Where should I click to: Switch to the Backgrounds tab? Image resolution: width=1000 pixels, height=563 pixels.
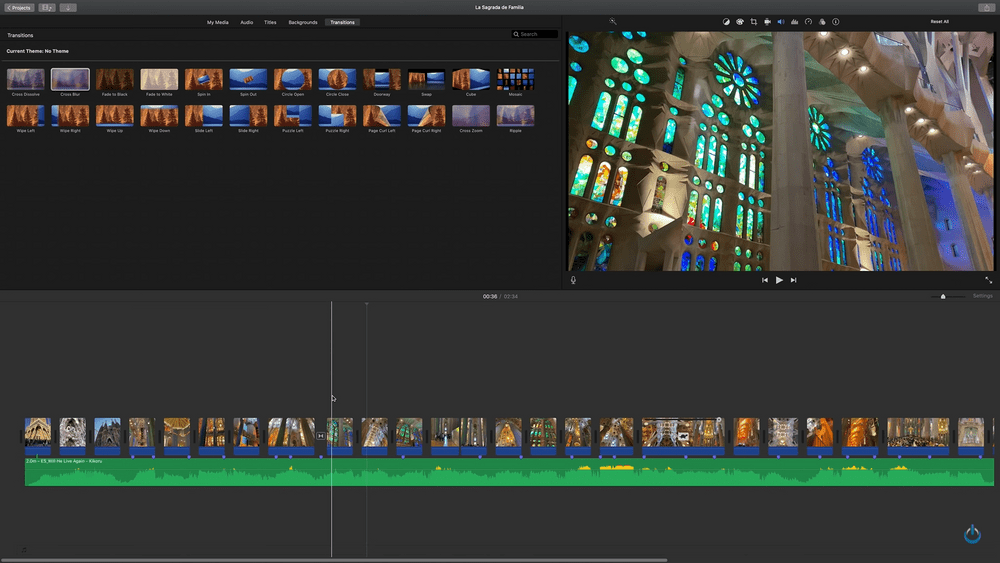point(303,22)
